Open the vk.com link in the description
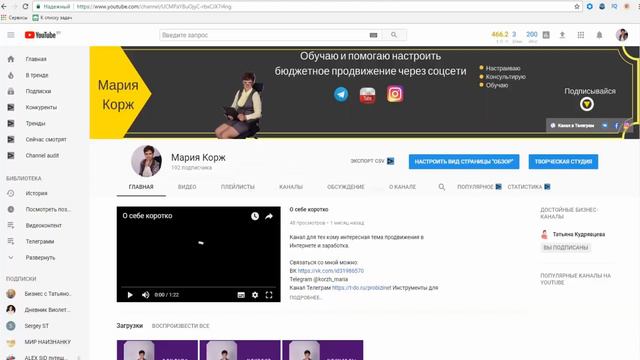Image resolution: width=640 pixels, height=360 pixels. pos(331,271)
